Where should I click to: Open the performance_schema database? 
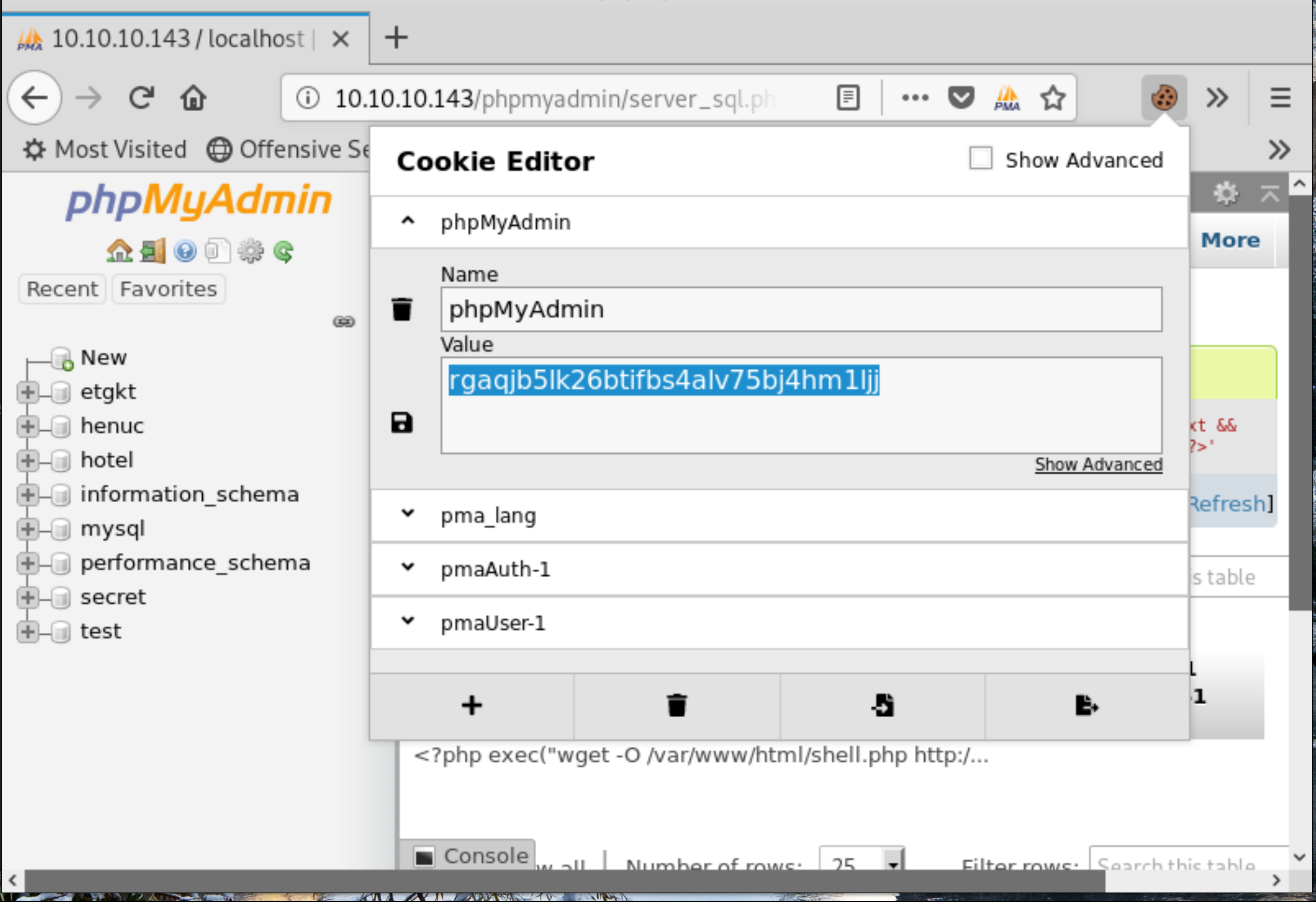pyautogui.click(x=196, y=563)
